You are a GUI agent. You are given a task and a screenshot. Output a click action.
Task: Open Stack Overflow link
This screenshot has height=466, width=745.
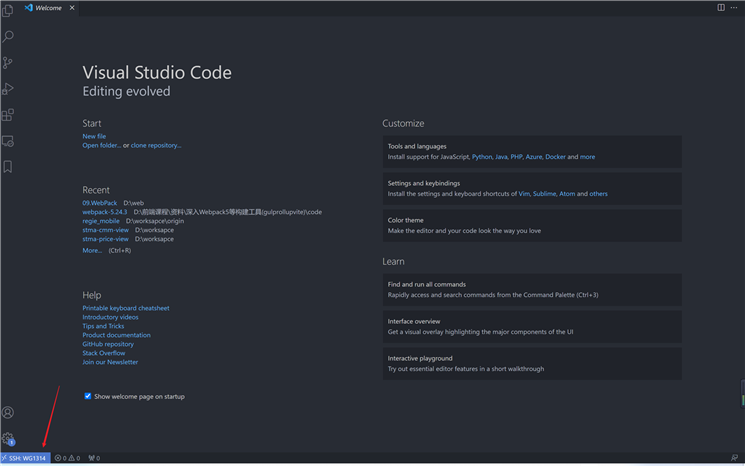[x=104, y=353]
